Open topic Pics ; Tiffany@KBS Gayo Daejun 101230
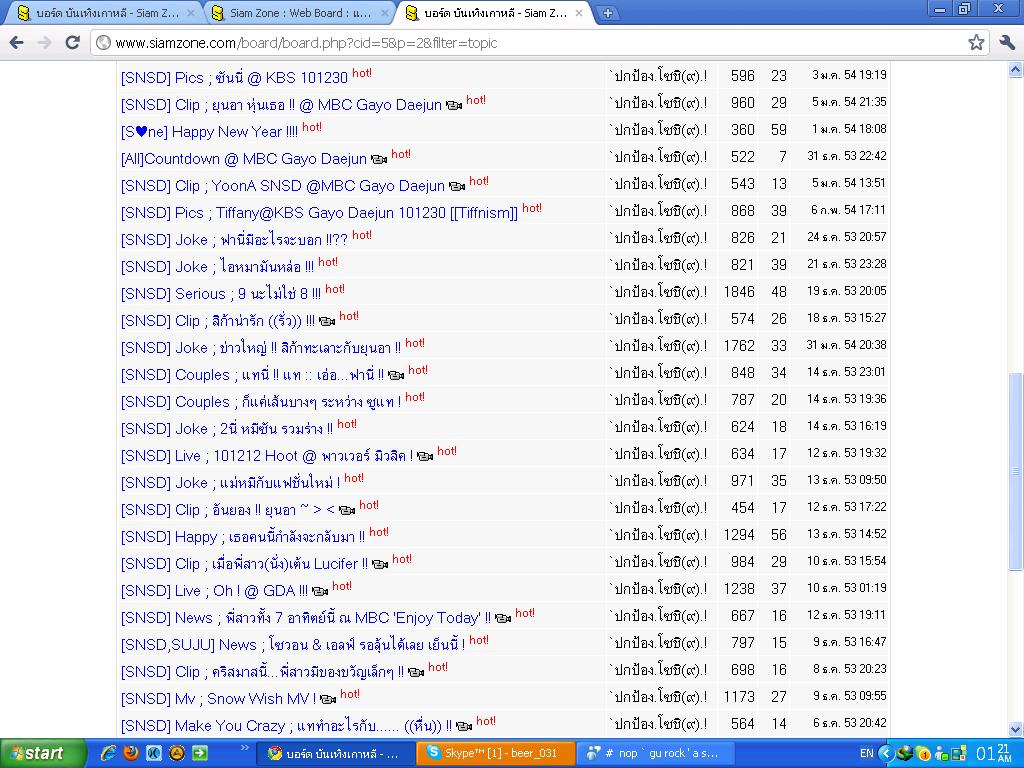1024x768 pixels. pyautogui.click(x=319, y=213)
